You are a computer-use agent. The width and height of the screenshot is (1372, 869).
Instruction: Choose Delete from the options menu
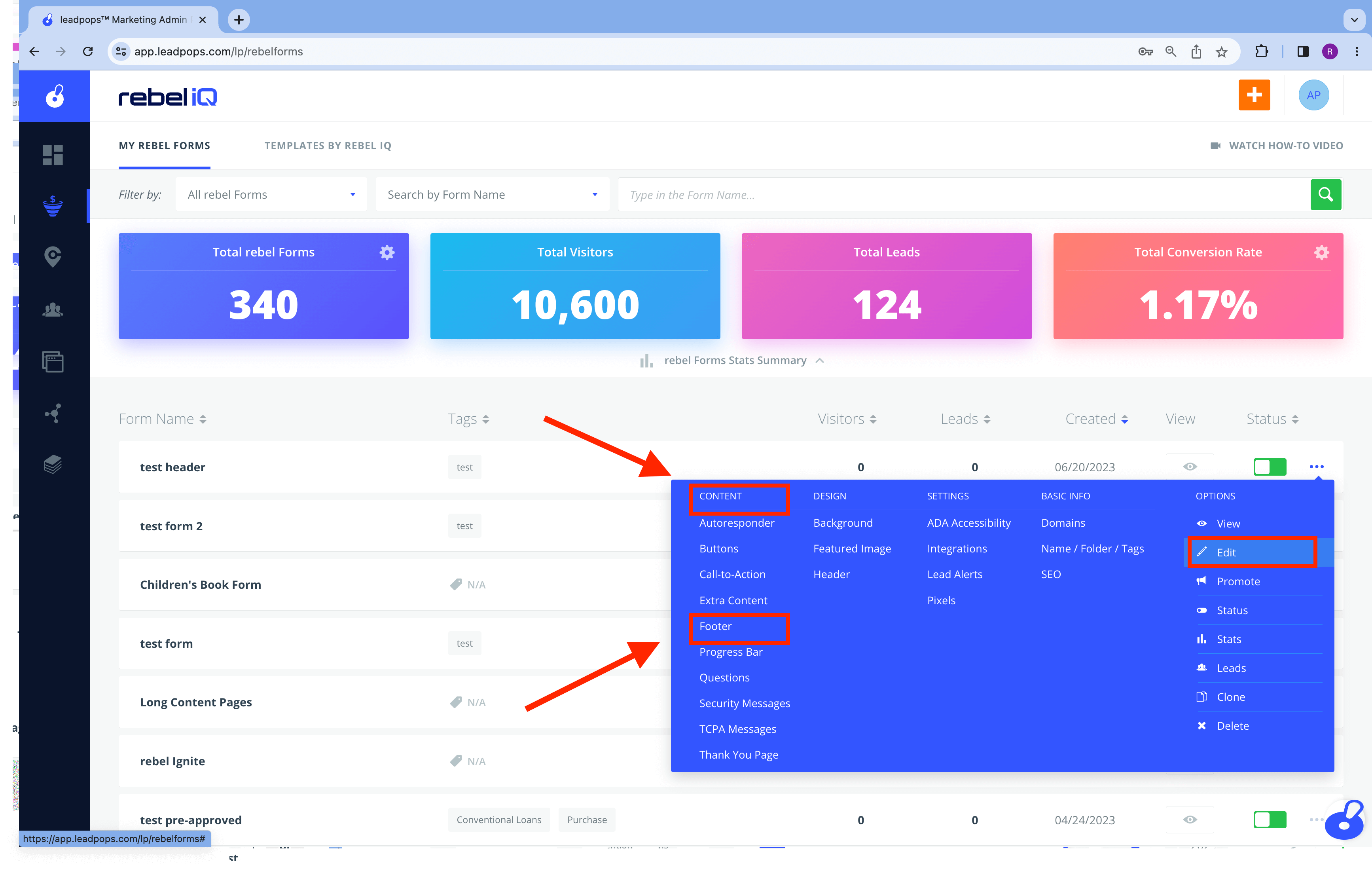[x=1232, y=726]
